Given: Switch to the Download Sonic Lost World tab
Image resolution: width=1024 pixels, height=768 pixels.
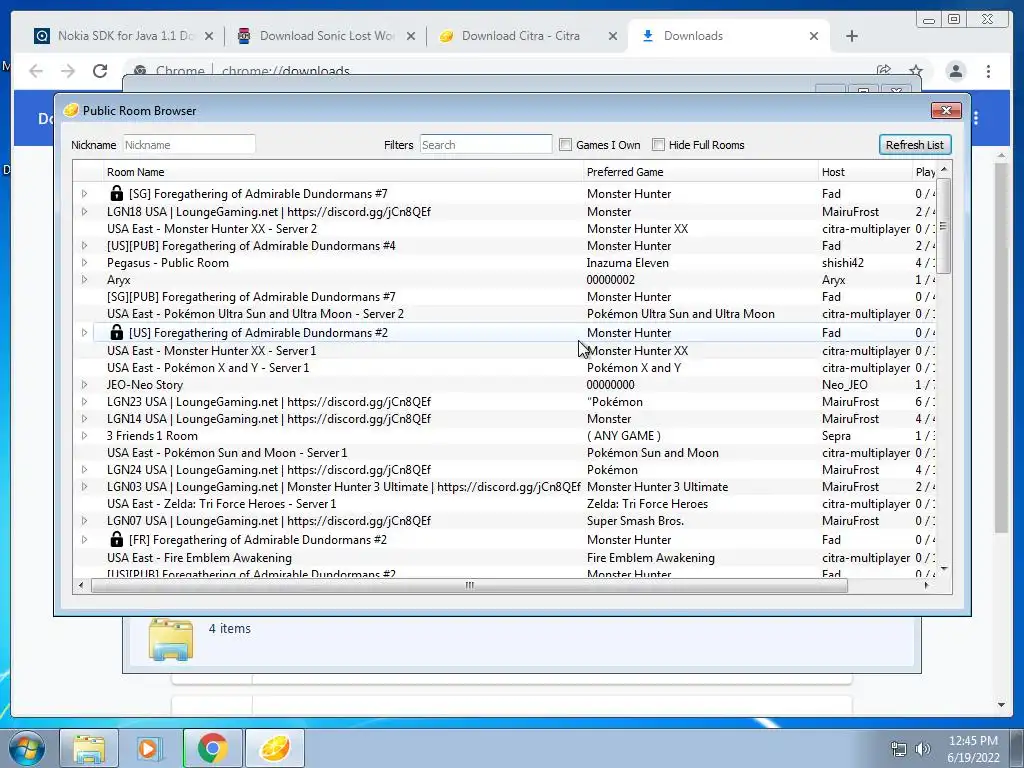Looking at the screenshot, I should click(325, 36).
